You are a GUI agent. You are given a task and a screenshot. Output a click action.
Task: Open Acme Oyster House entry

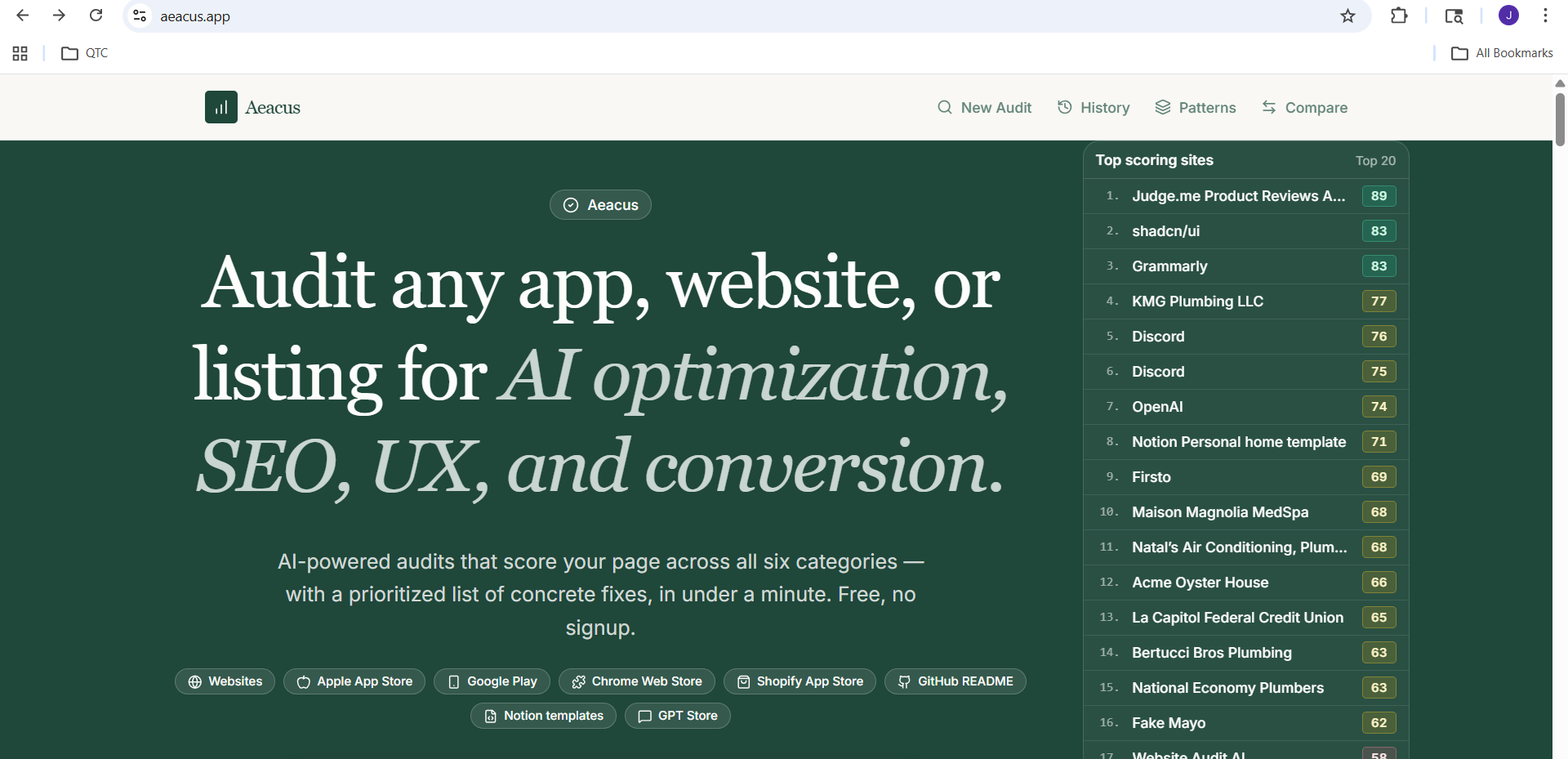[1246, 583]
